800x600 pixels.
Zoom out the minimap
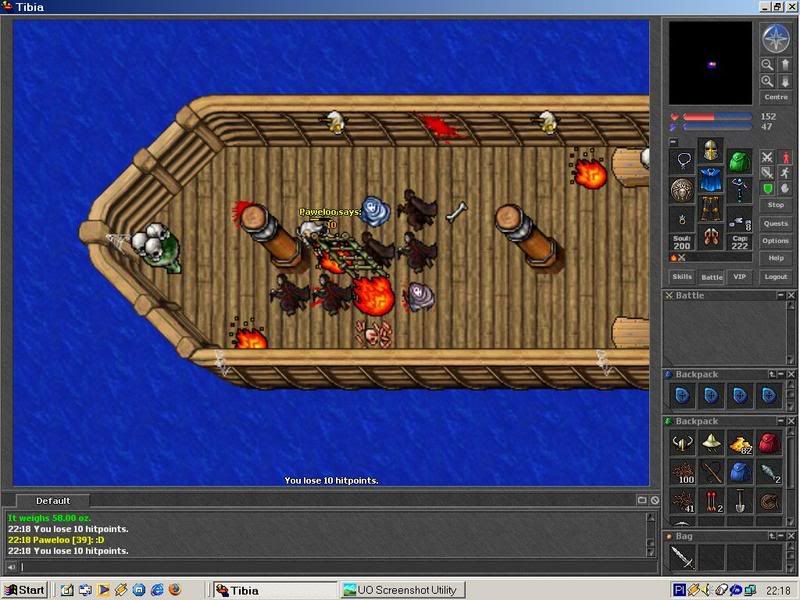point(767,64)
